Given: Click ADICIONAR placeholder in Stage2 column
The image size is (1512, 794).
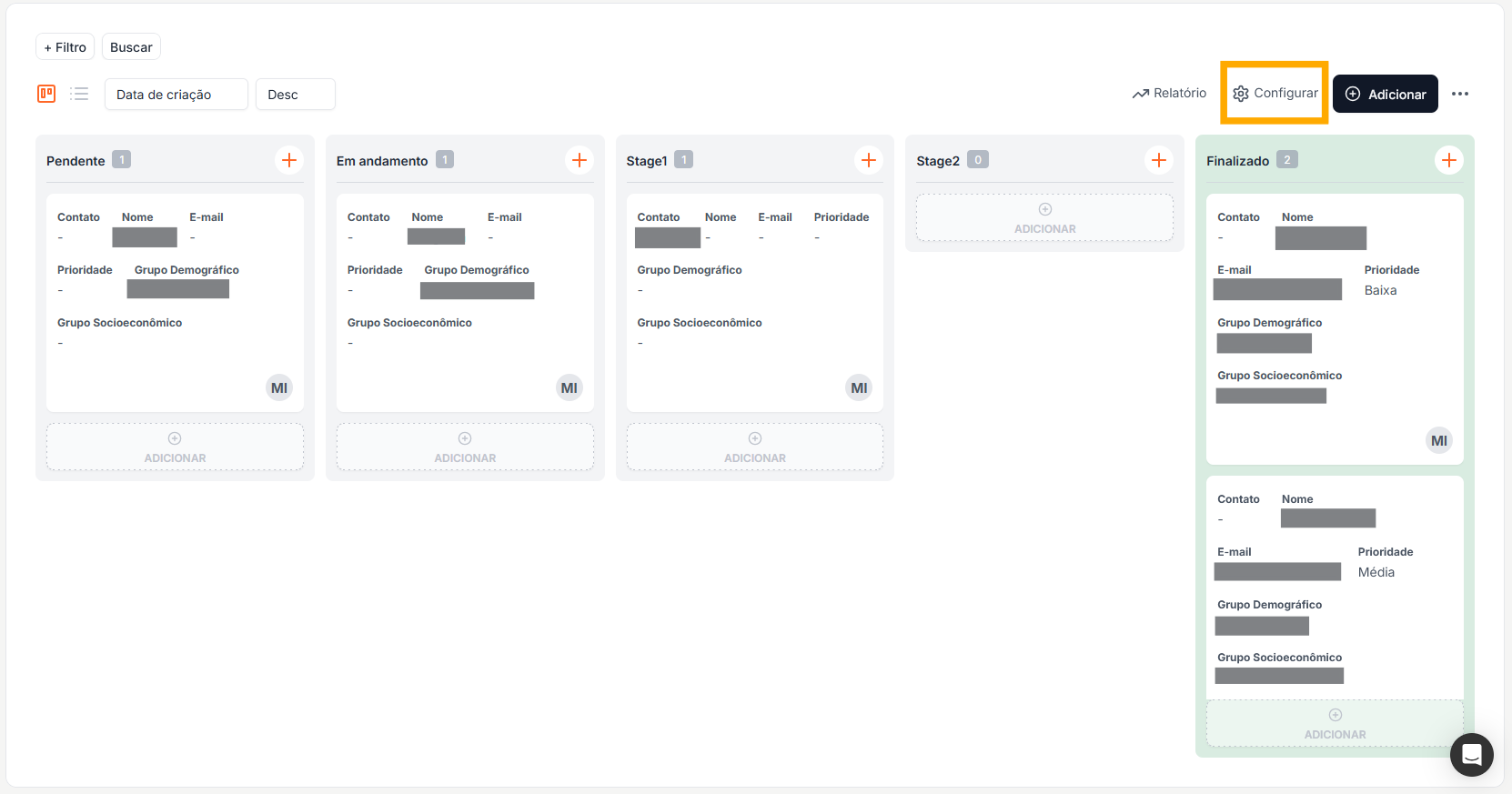Looking at the screenshot, I should click(1044, 218).
